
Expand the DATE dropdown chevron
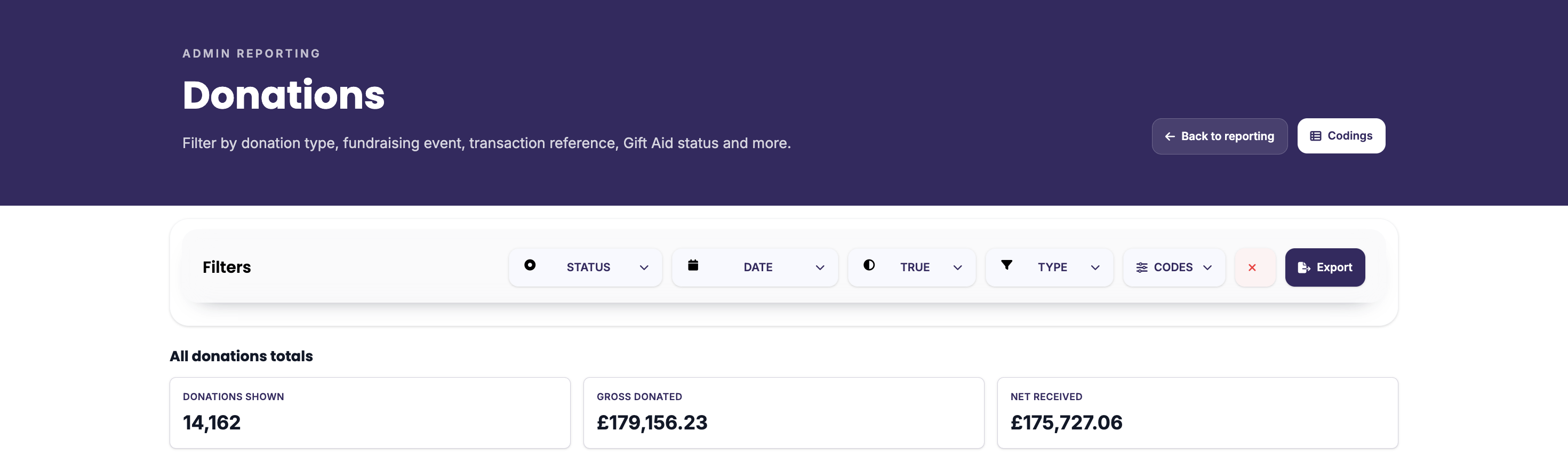pyautogui.click(x=819, y=268)
